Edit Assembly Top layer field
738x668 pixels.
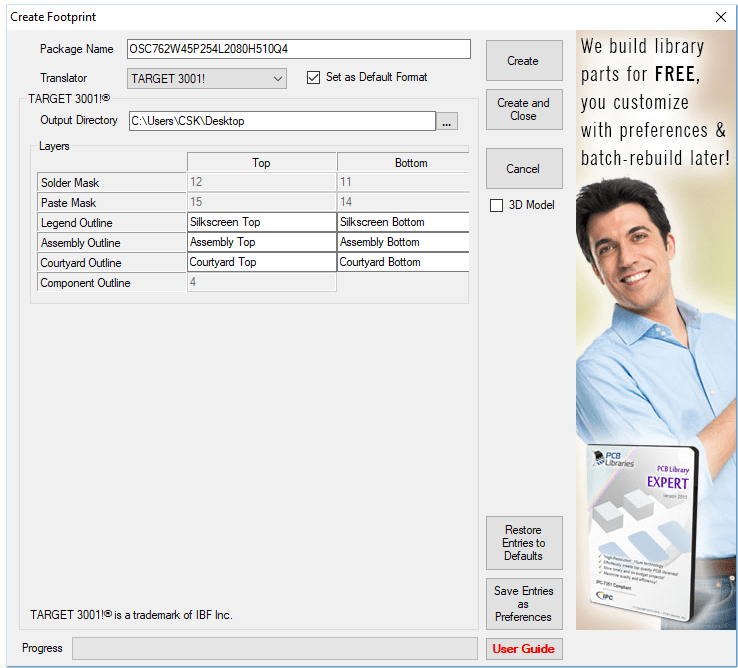click(x=262, y=242)
